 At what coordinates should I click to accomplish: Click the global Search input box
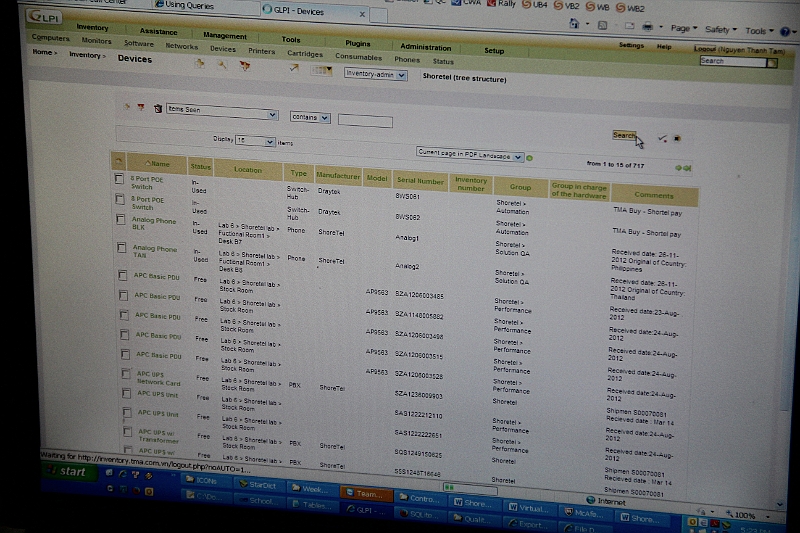click(x=733, y=61)
